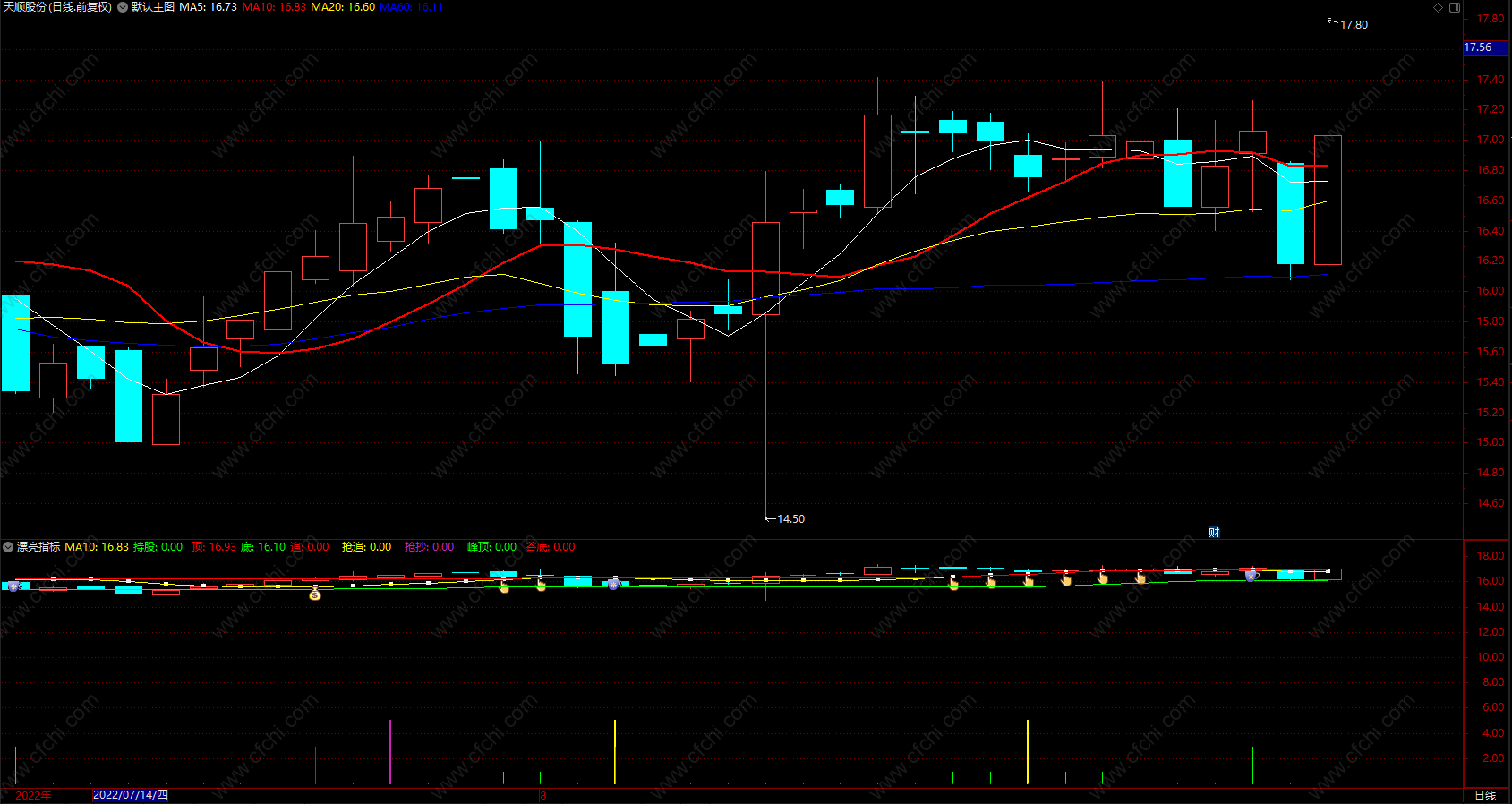The width and height of the screenshot is (1512, 804).
Task: Click the 17.80 high price annotation
Action: (1354, 25)
